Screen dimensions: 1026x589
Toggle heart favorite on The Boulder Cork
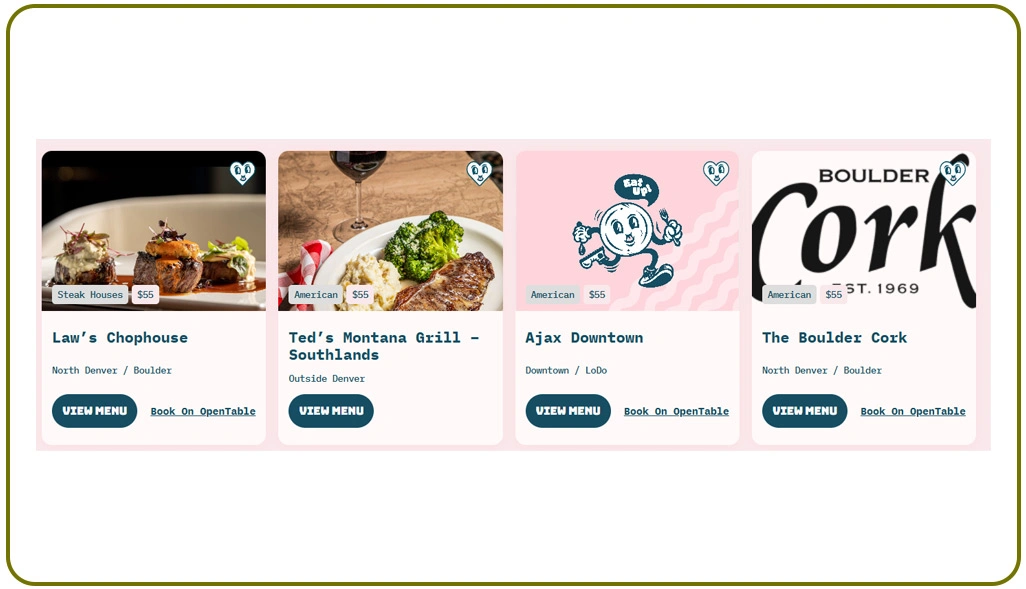coord(953,173)
